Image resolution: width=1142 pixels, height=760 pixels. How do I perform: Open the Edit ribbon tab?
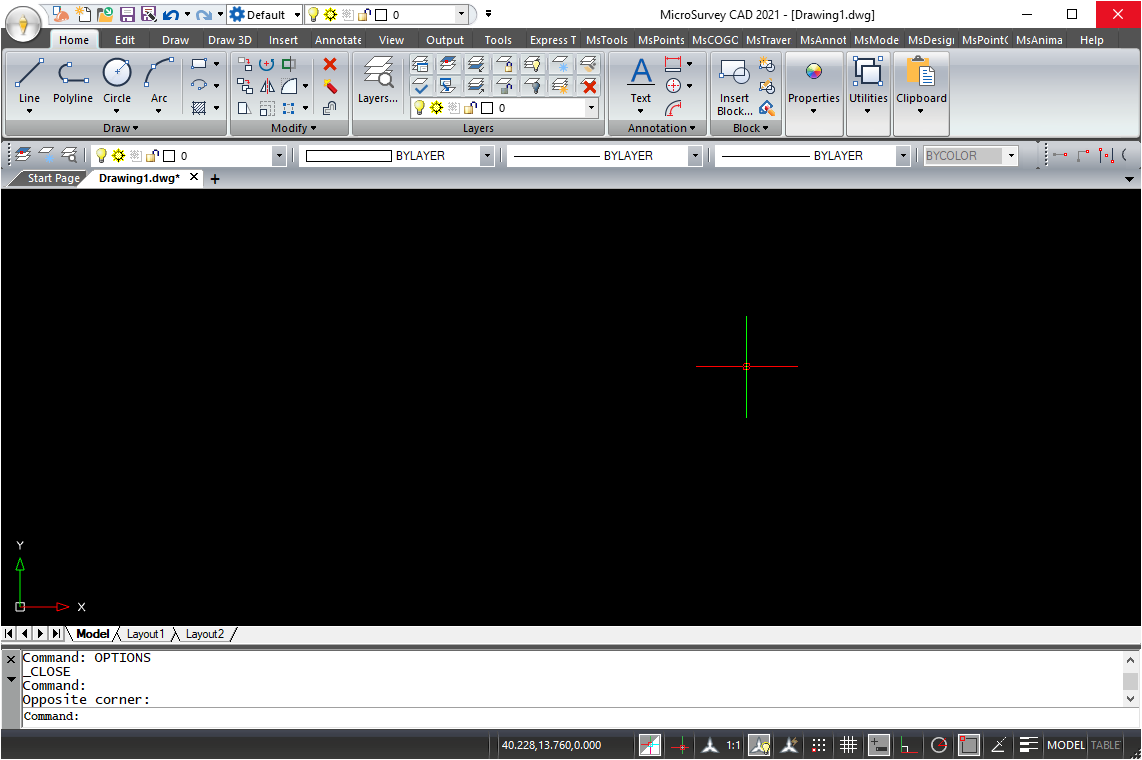pyautogui.click(x=125, y=40)
